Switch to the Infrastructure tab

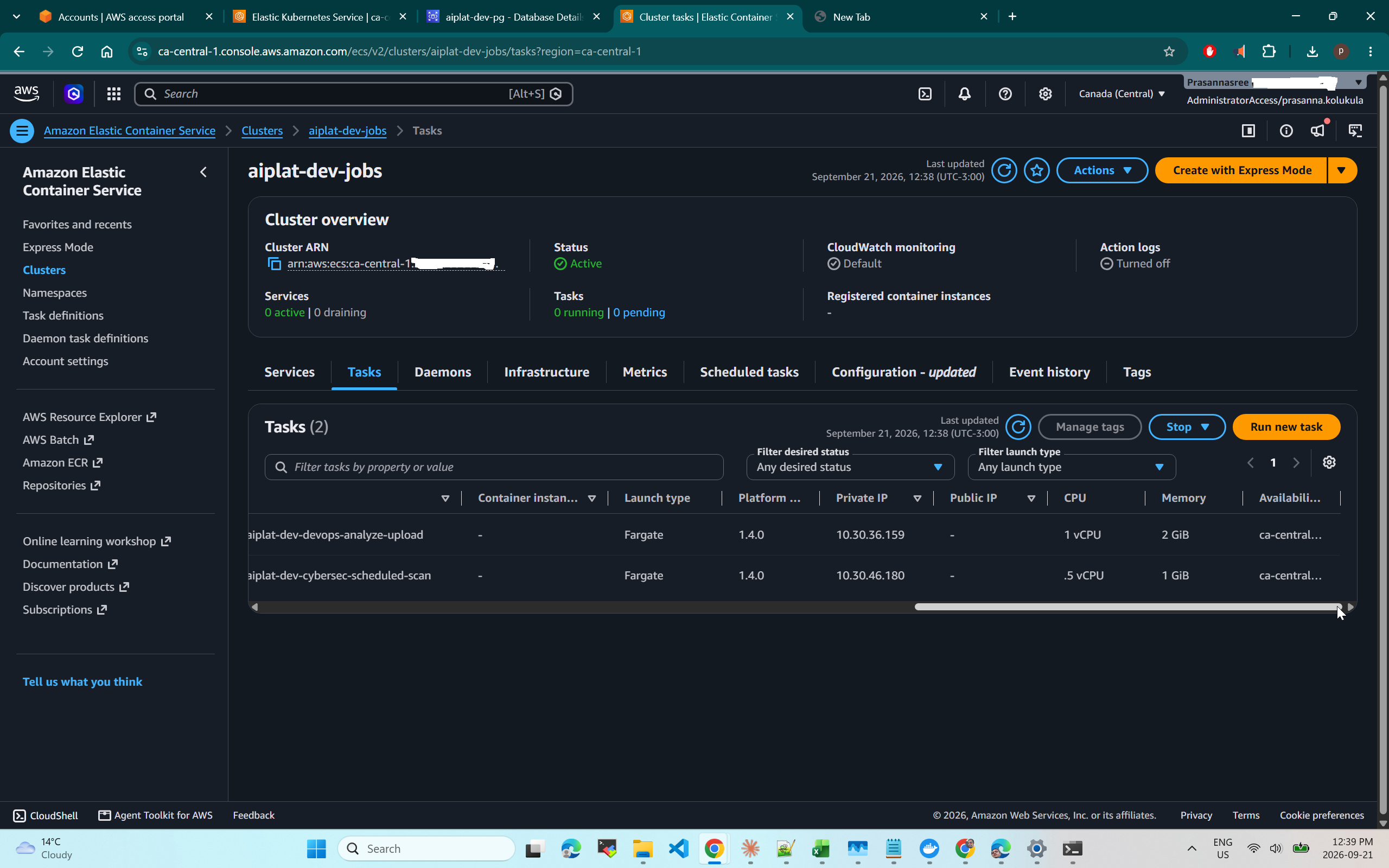click(546, 372)
